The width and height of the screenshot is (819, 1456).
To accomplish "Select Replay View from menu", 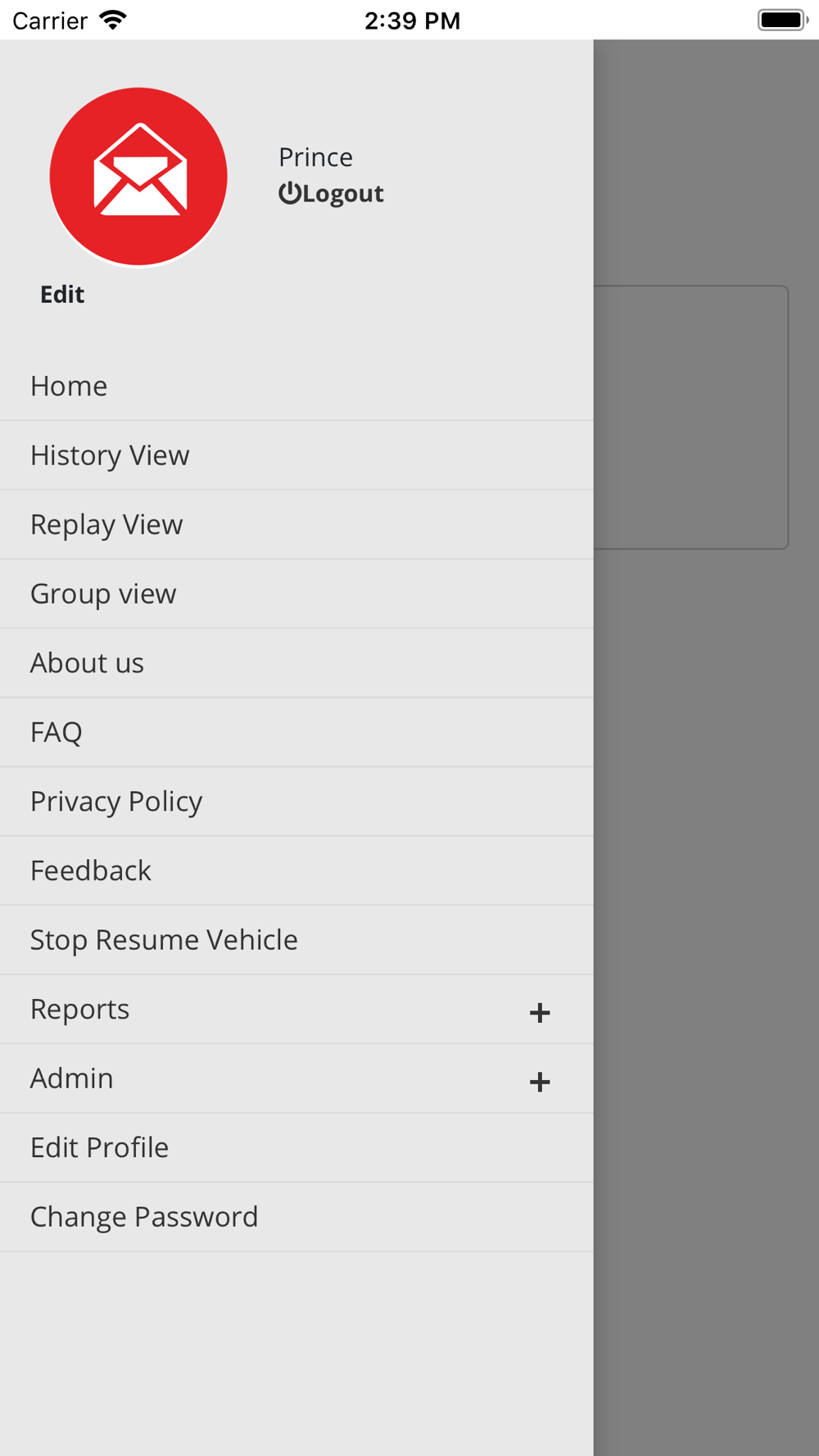I will click(x=296, y=525).
